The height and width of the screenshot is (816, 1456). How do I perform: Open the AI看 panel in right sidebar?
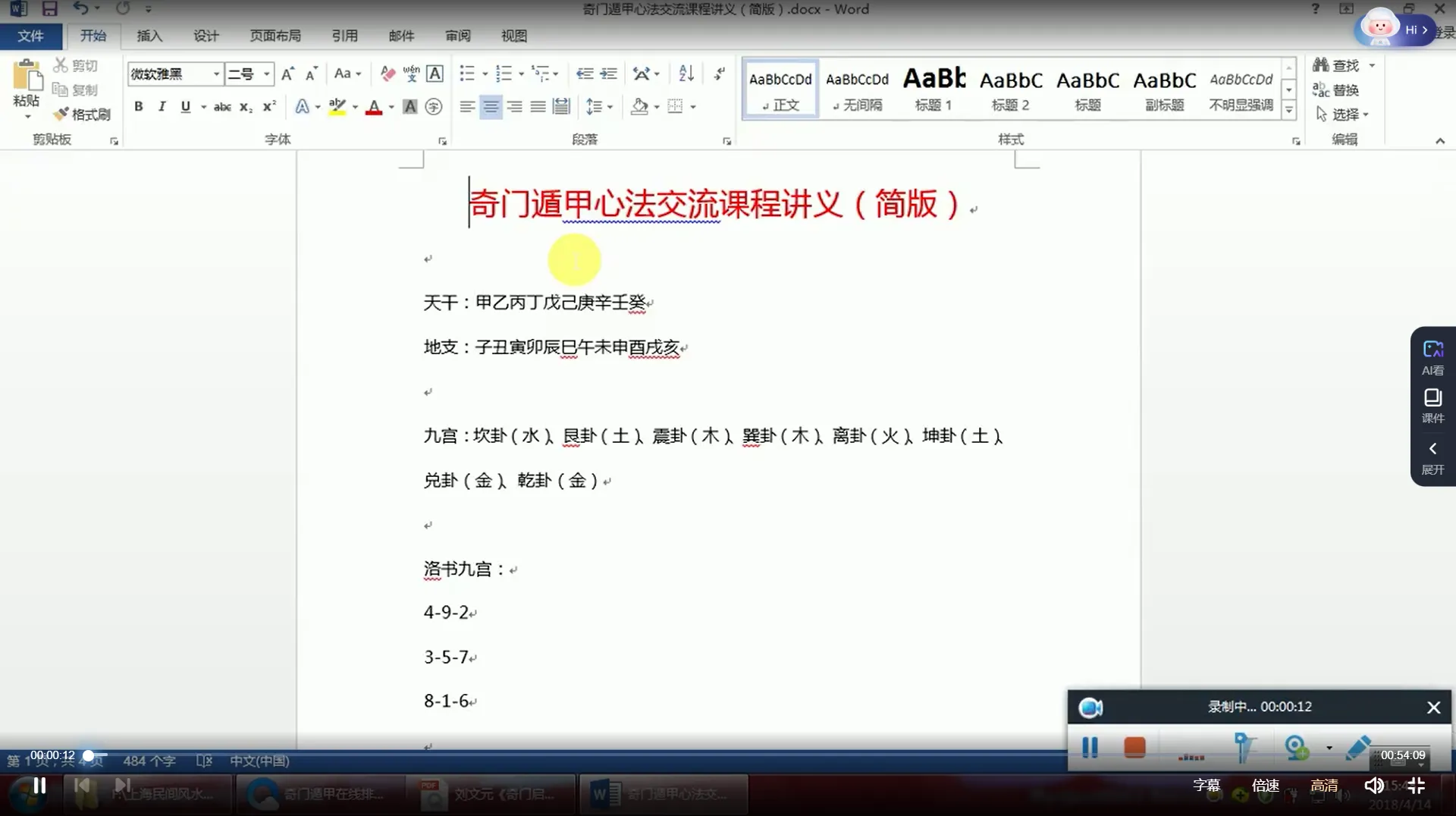(1432, 356)
